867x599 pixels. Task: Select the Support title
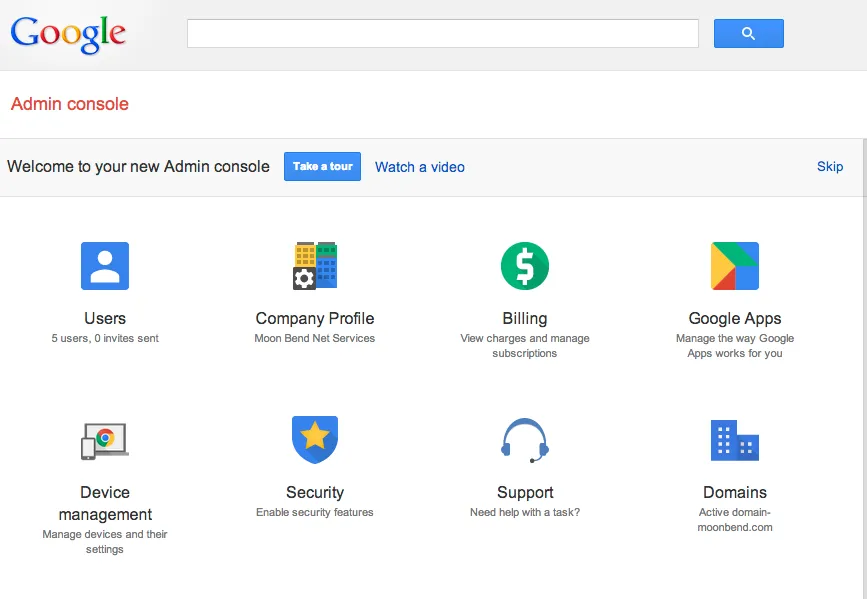[x=525, y=492]
